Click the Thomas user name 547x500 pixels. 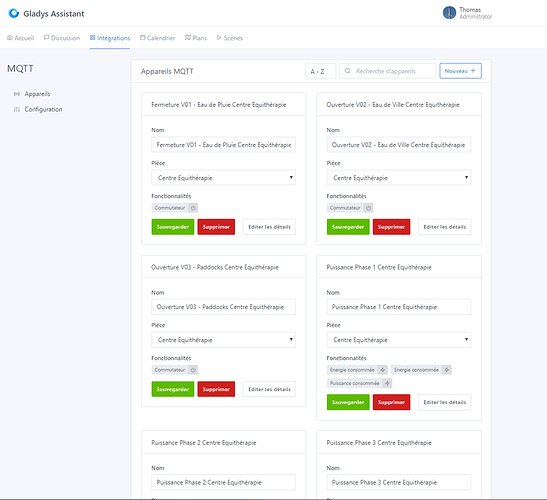point(470,9)
